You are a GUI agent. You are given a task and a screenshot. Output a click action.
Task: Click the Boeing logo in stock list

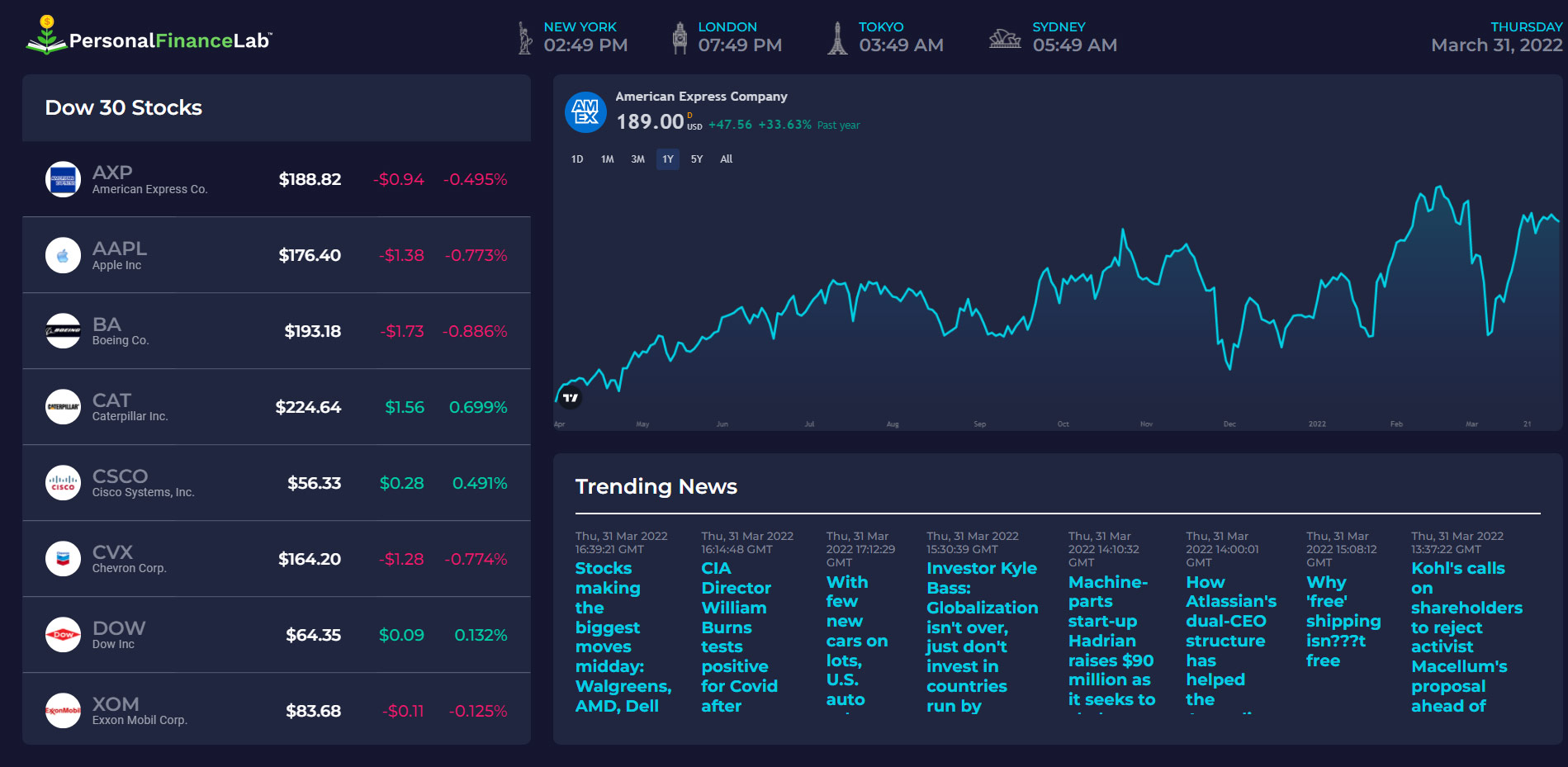coord(63,331)
